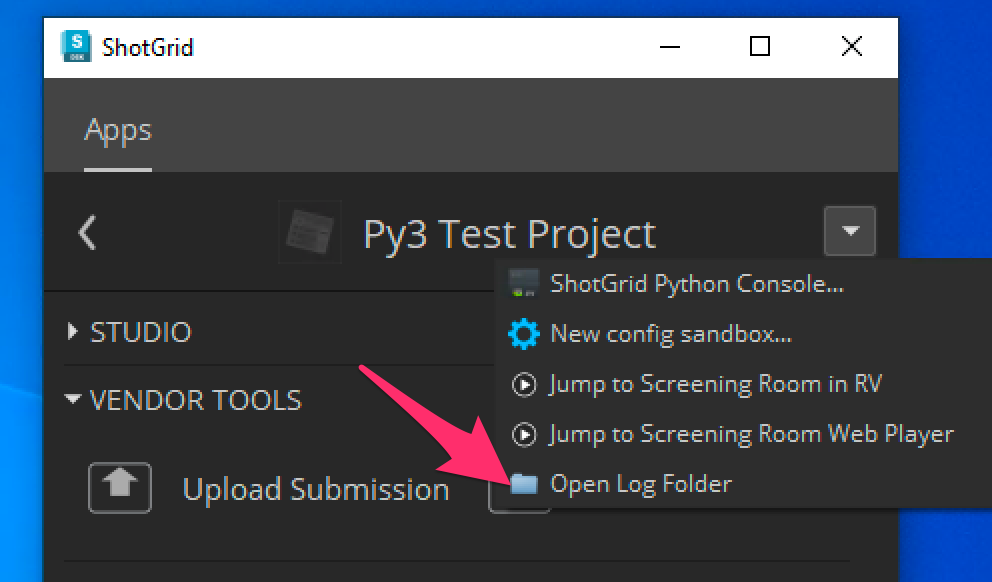Click the Upload Submission arrow icon
This screenshot has width=992, height=582.
point(120,488)
